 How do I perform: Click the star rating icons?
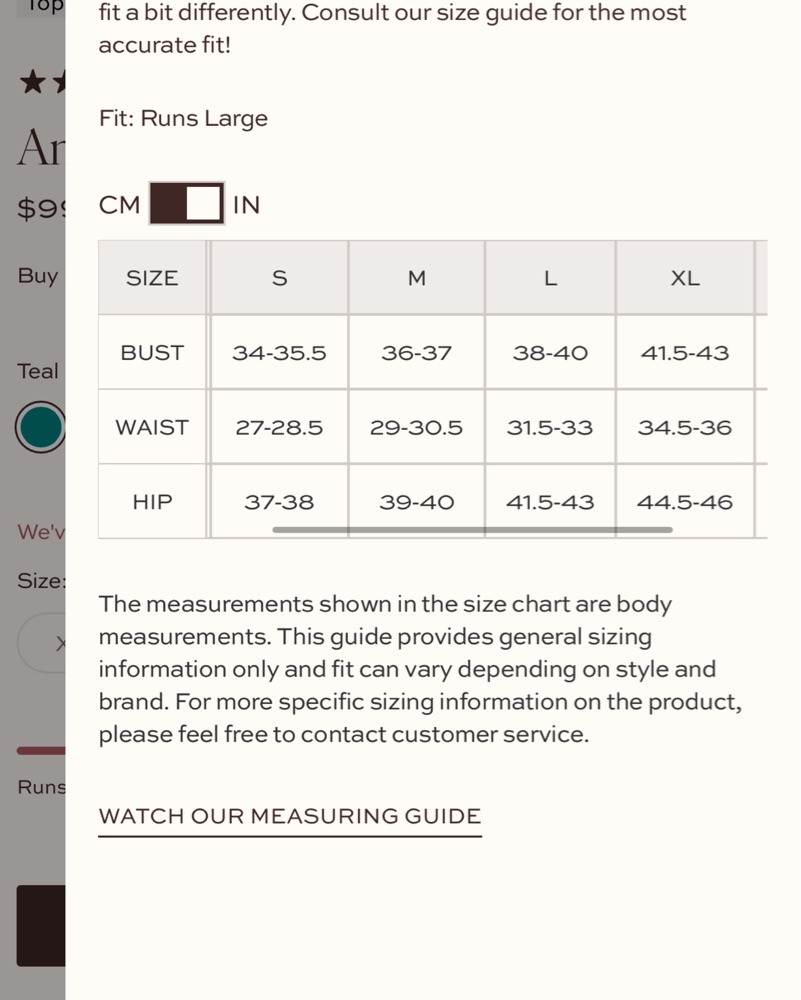42,82
